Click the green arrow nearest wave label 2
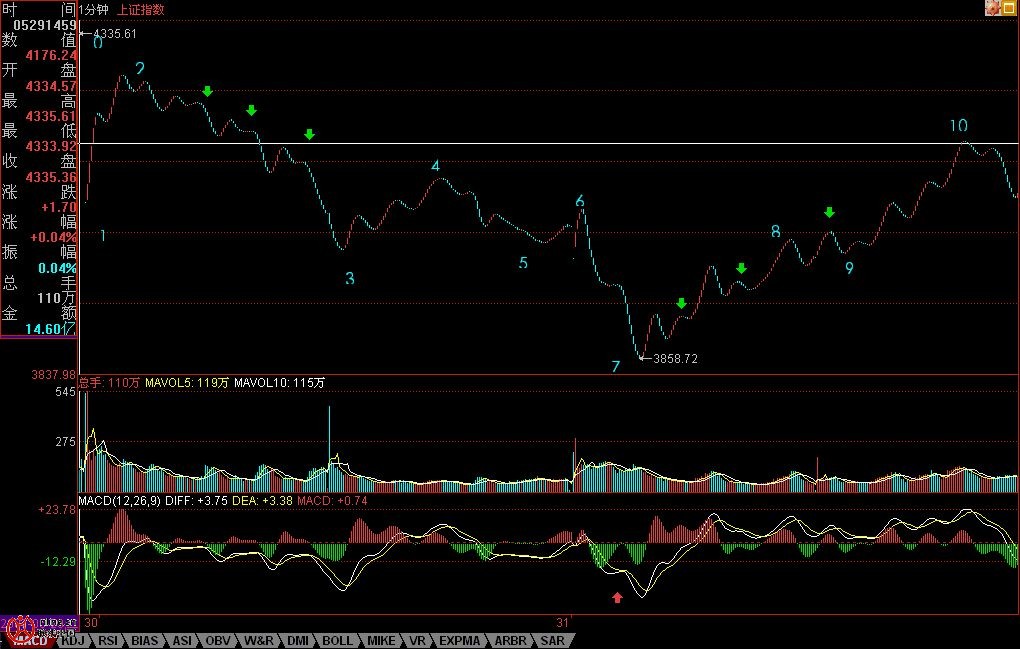This screenshot has height=649, width=1020. [x=207, y=92]
